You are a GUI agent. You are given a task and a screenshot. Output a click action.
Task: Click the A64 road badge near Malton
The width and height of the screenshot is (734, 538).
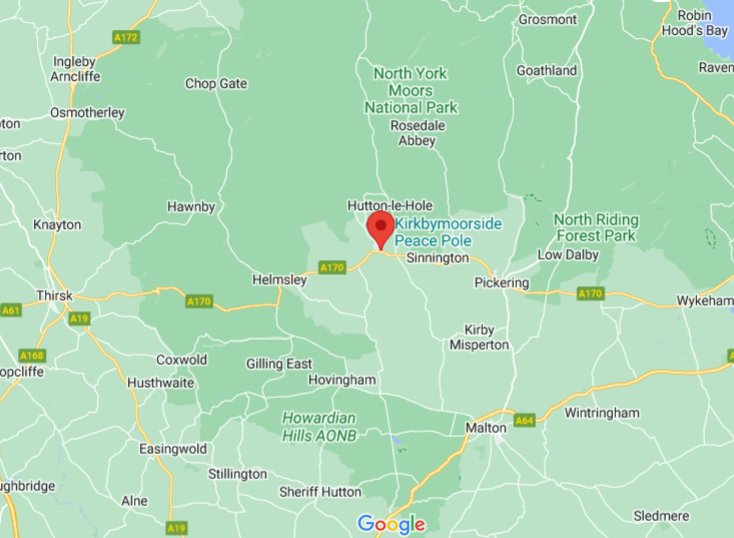[x=524, y=420]
